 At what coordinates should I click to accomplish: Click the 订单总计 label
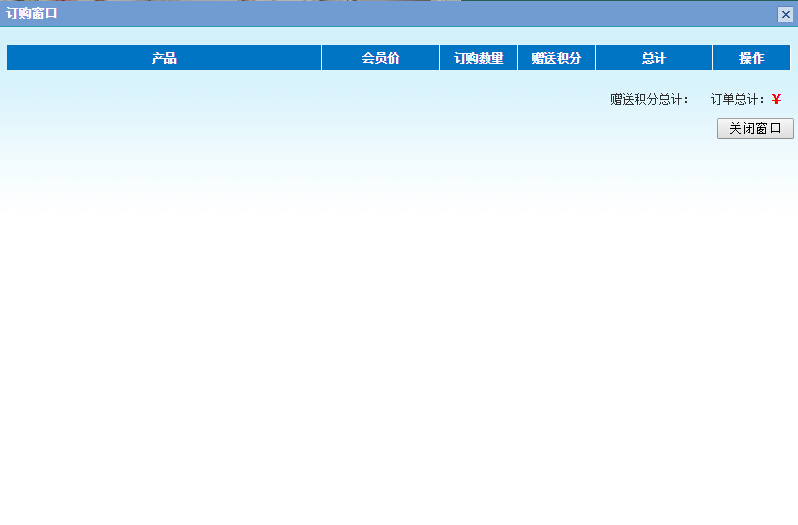coord(738,100)
